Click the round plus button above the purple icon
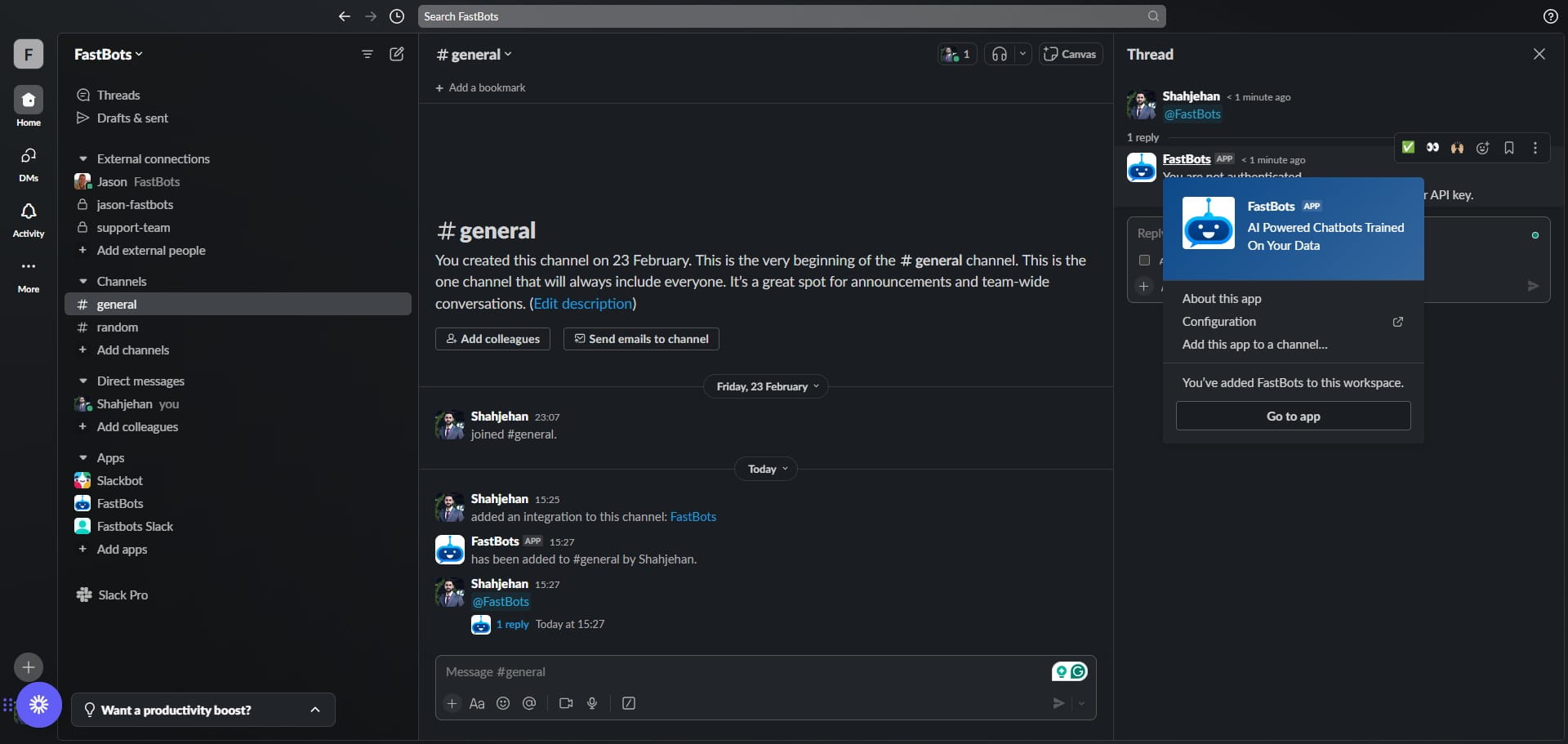 [29, 667]
